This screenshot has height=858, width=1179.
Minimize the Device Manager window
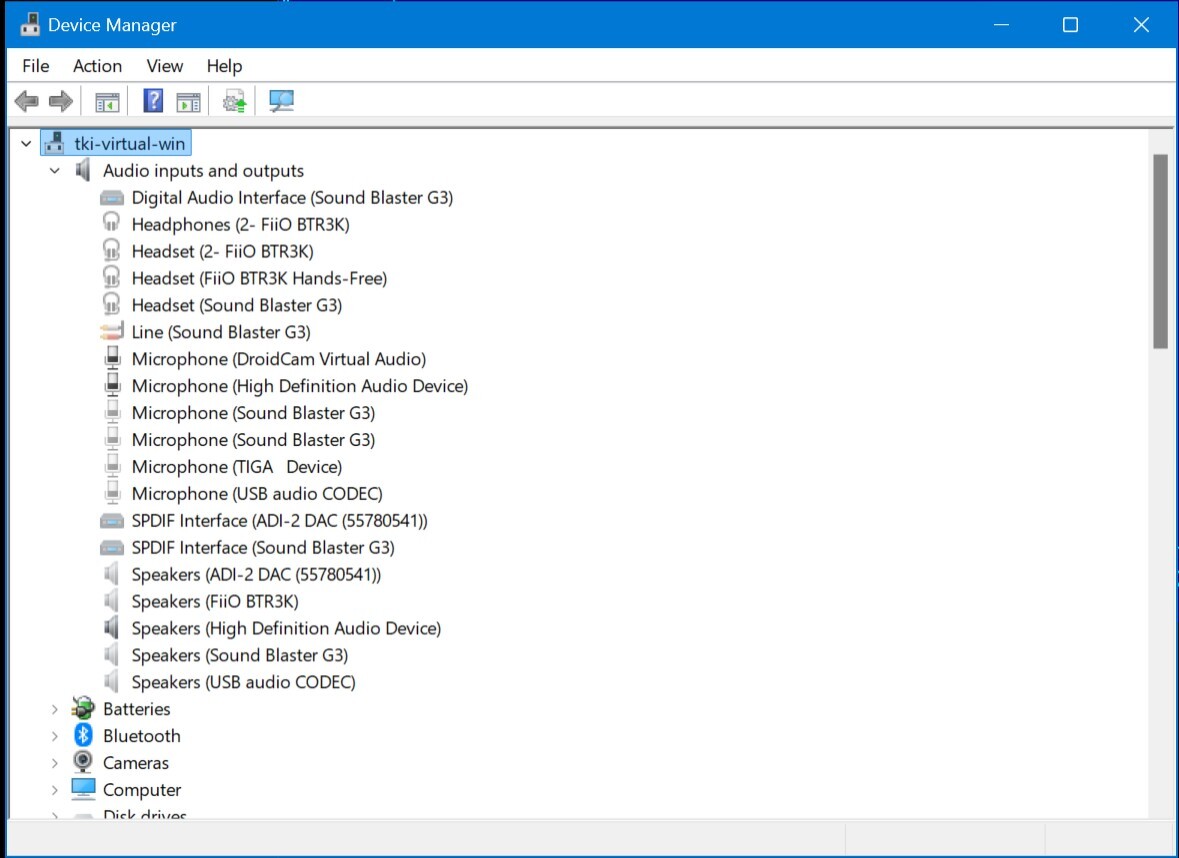point(1001,24)
